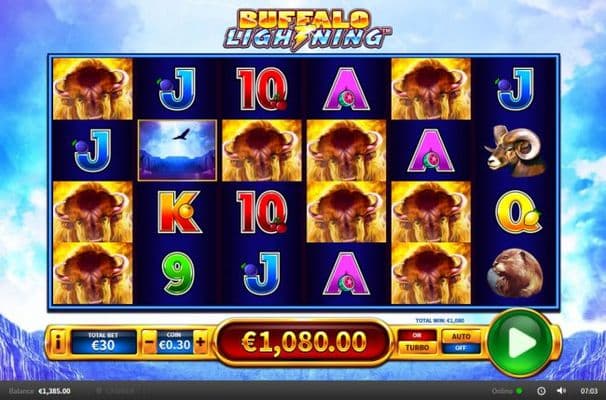Click the green 9 symbol
The width and height of the screenshot is (606, 400).
177,273
